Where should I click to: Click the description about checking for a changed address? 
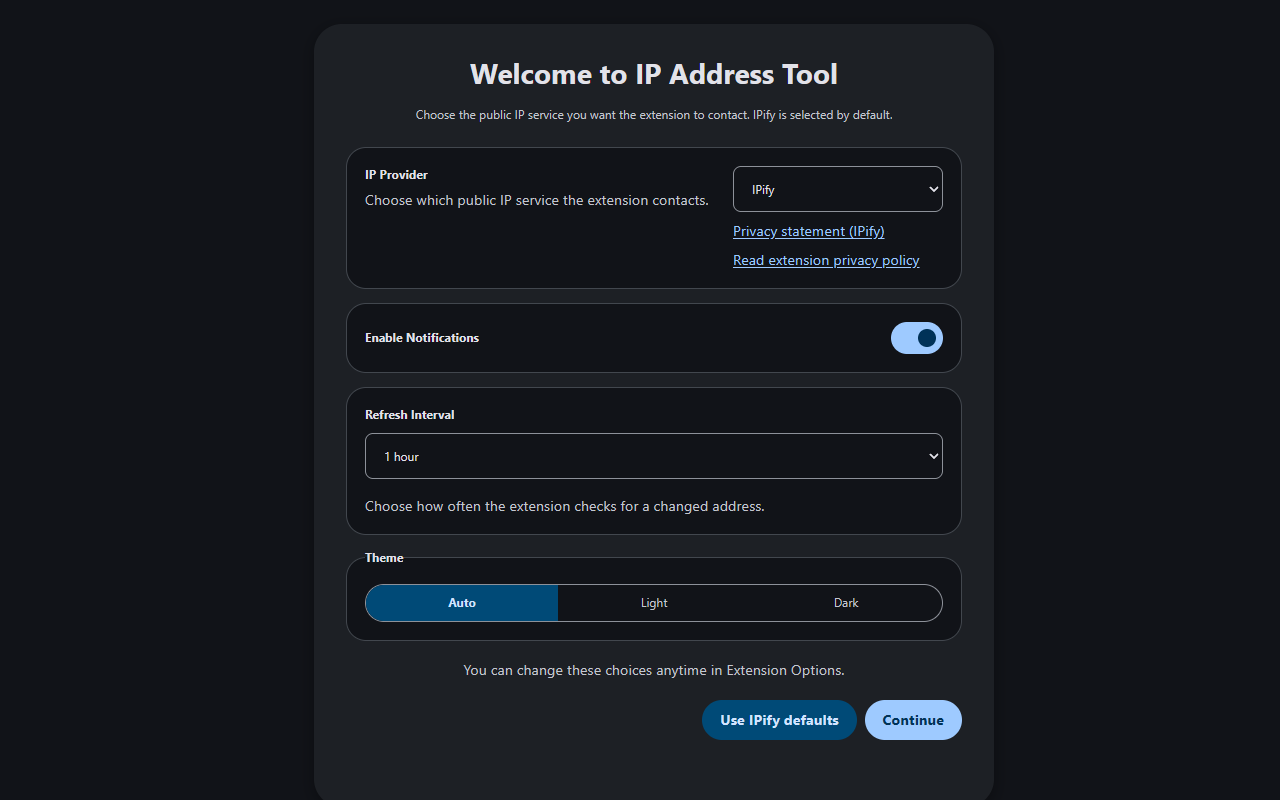pos(565,506)
